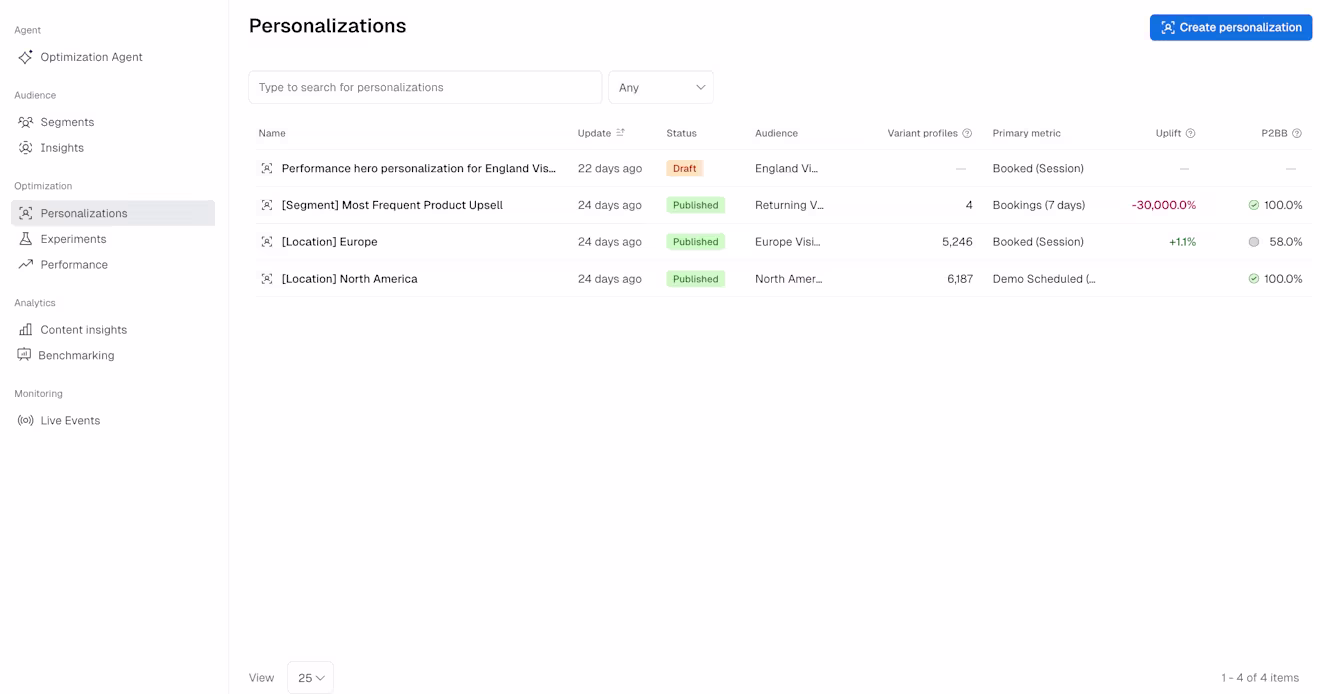The image size is (1320, 694).
Task: Click green check icon in Product Upsell row
Action: click(1254, 205)
